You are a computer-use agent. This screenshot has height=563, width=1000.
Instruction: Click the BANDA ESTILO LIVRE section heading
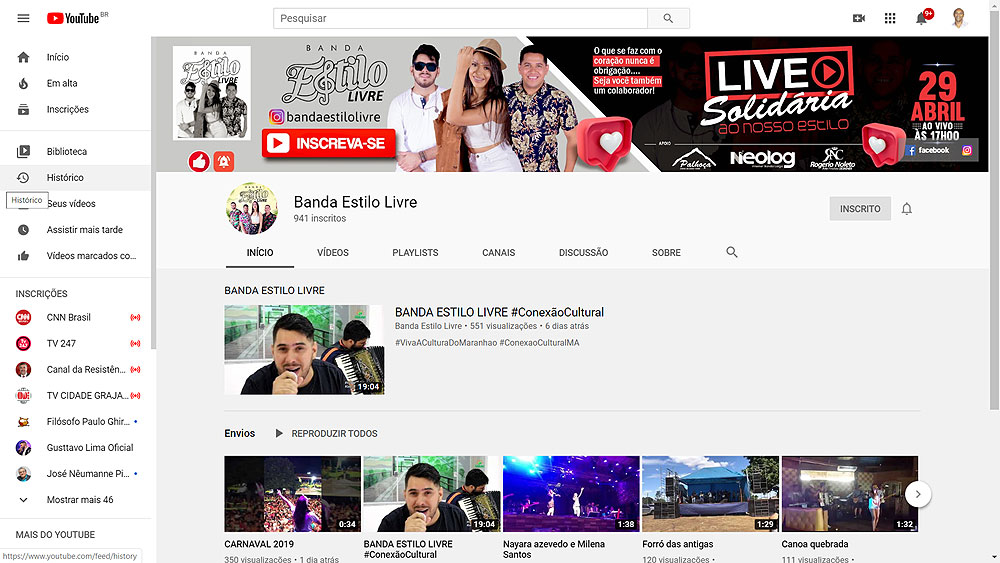tap(274, 290)
